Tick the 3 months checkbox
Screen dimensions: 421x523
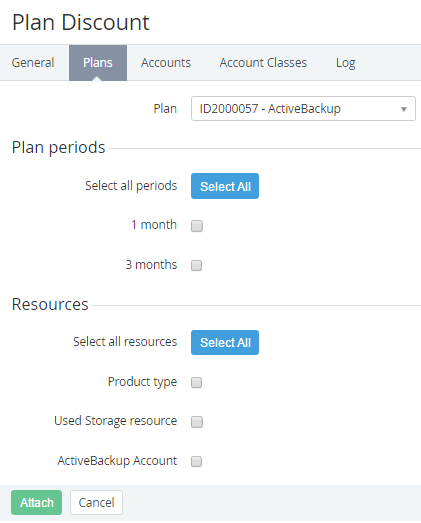coord(196,266)
